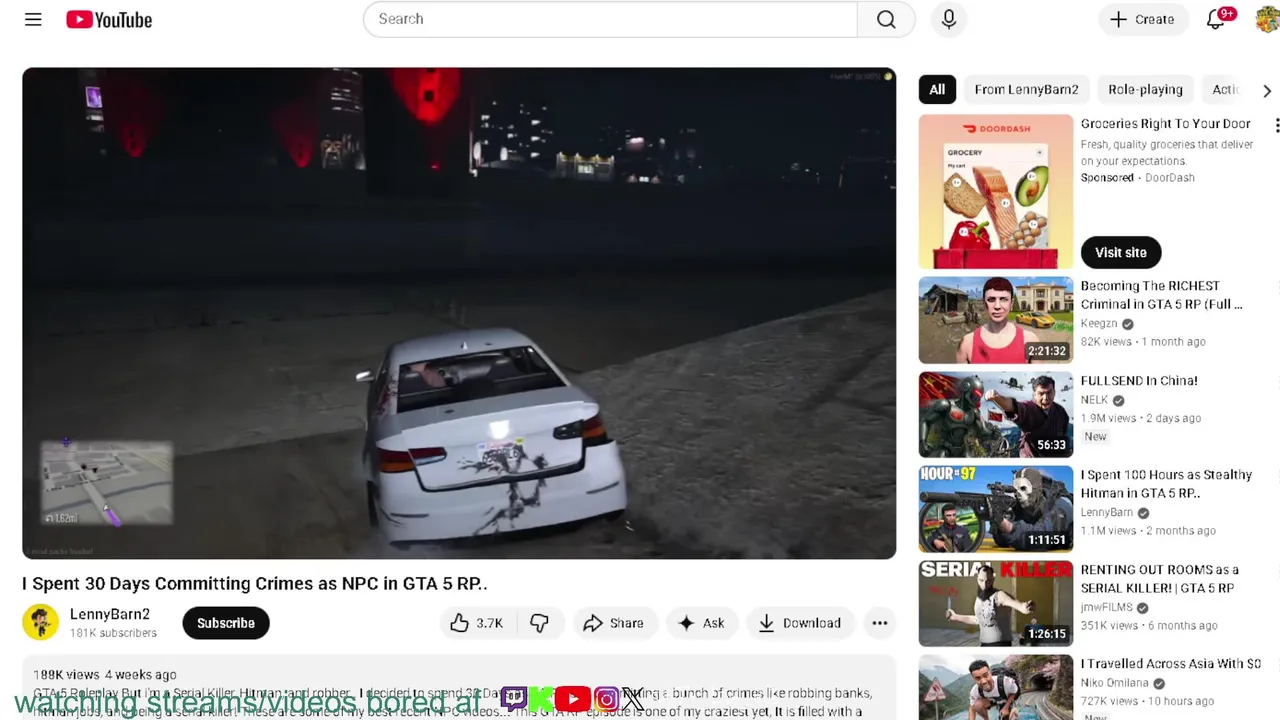
Task: Open FULLSEND In China thumbnail
Action: tap(996, 415)
